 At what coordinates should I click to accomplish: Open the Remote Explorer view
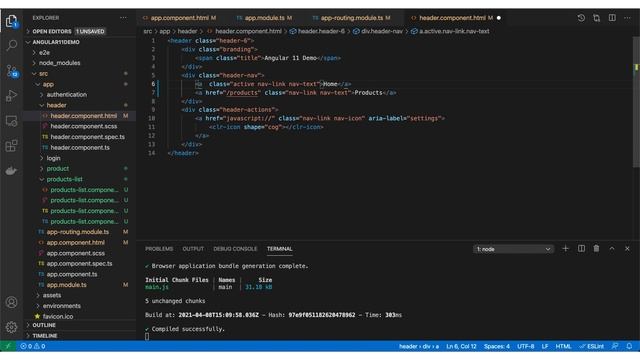[x=11, y=121]
